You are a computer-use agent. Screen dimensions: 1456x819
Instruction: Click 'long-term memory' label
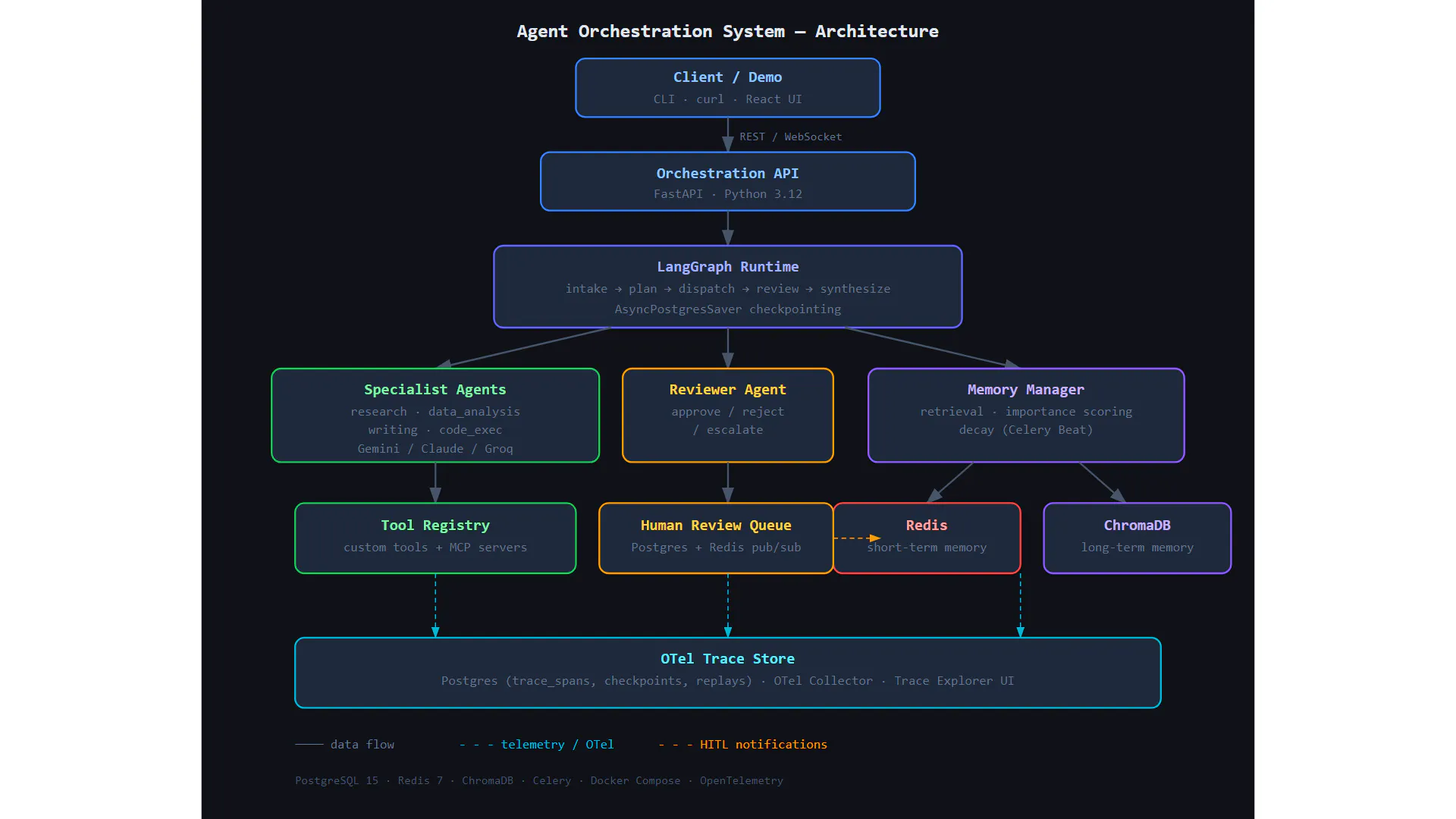pyautogui.click(x=1137, y=548)
